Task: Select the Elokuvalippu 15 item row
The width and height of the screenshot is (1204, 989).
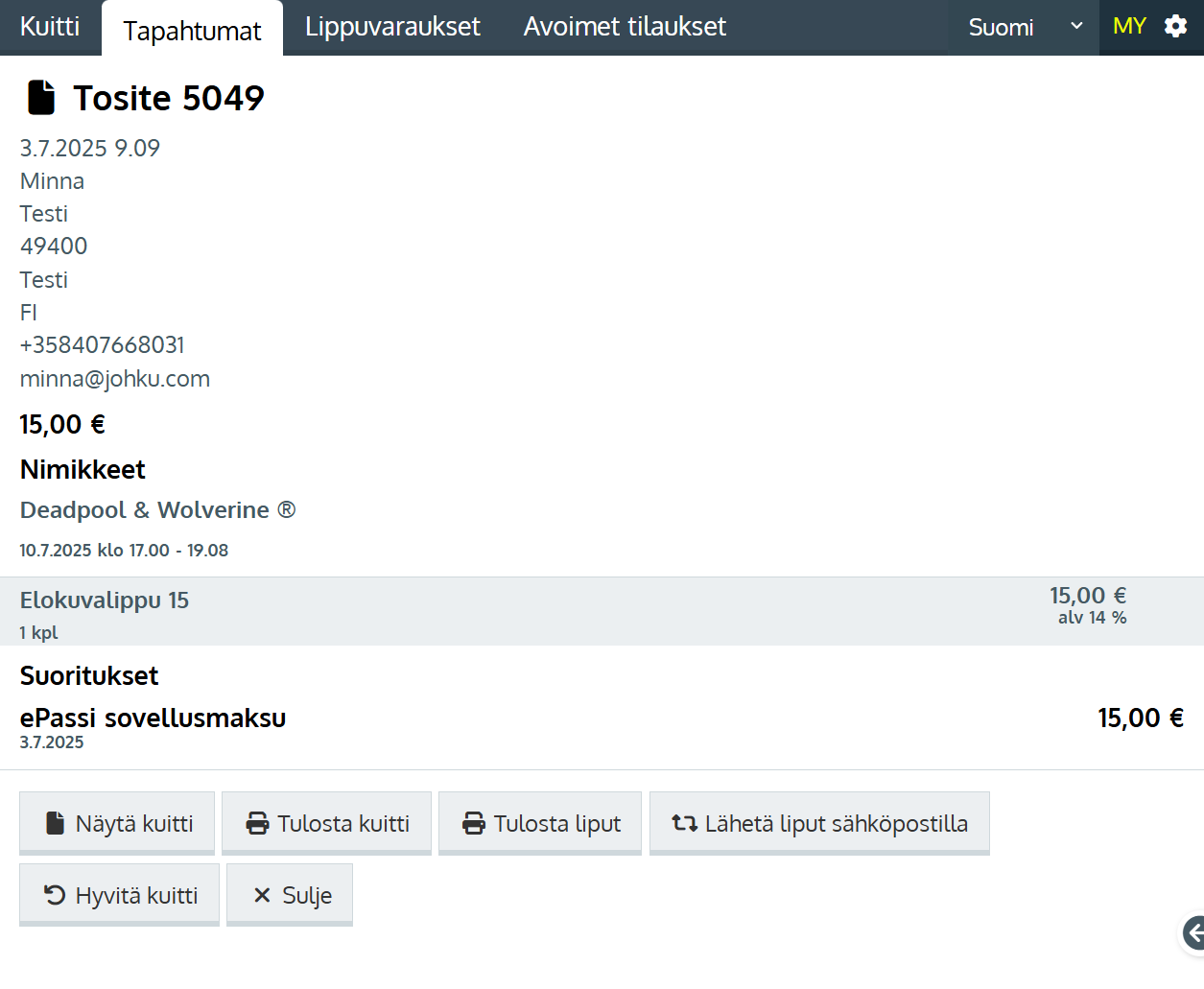Action: tap(104, 600)
